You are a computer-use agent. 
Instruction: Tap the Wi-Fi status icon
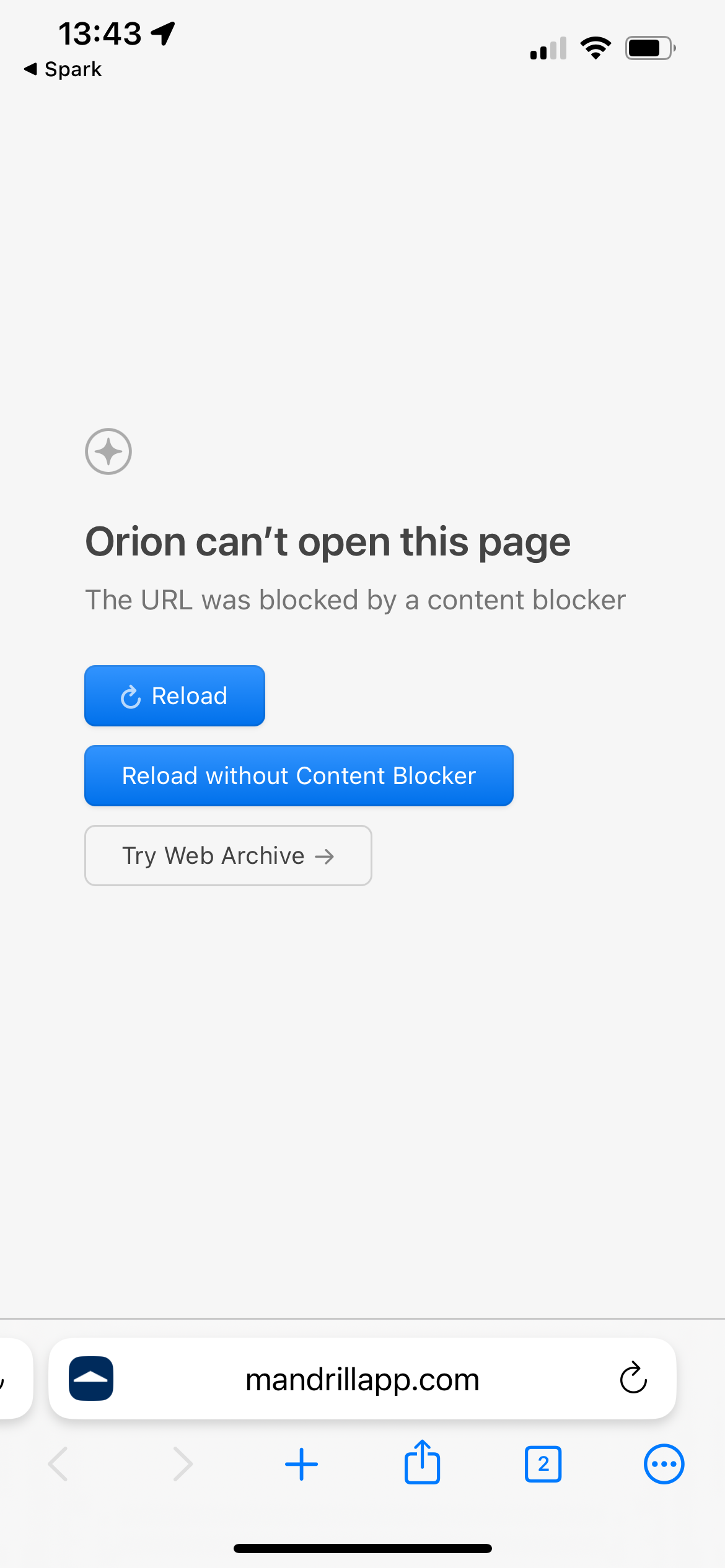pos(595,48)
